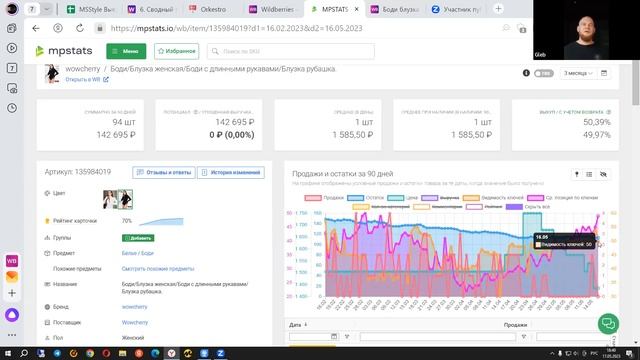
Task: Reload the page
Action: point(80,28)
